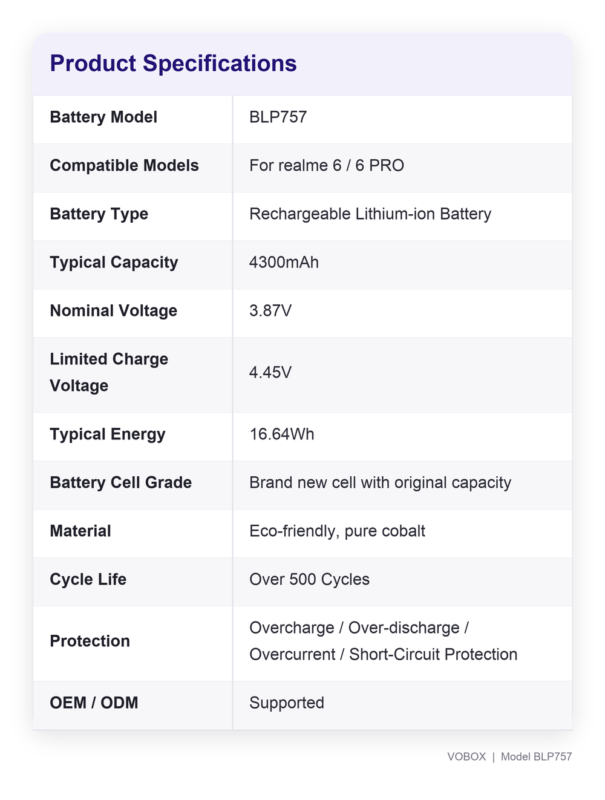Click the 3.87V nominal voltage value
605x800 pixels.
270,311
